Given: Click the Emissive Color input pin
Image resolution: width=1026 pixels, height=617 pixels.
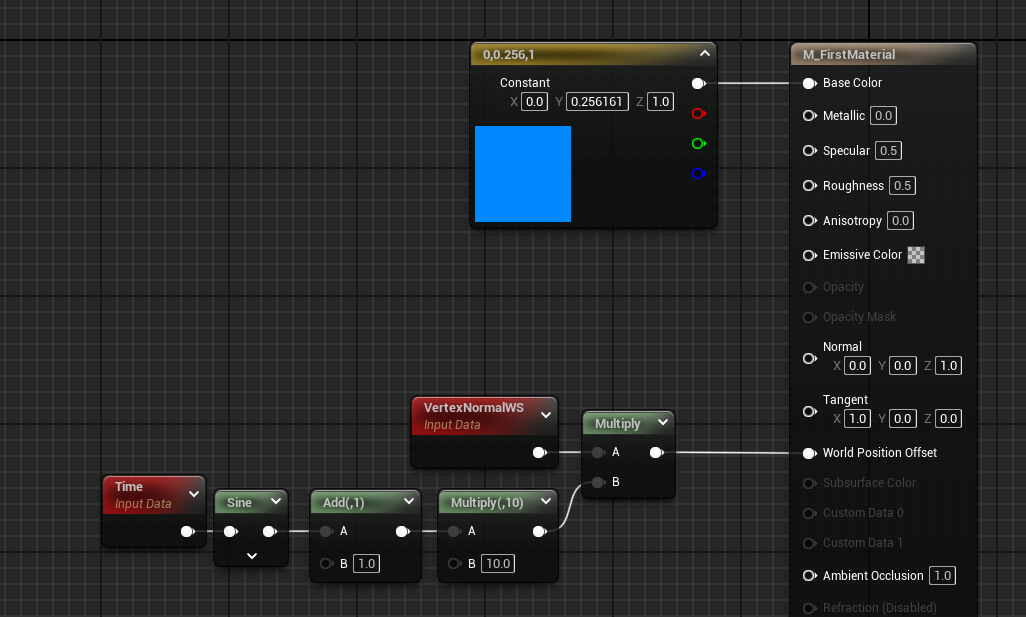Looking at the screenshot, I should click(809, 255).
